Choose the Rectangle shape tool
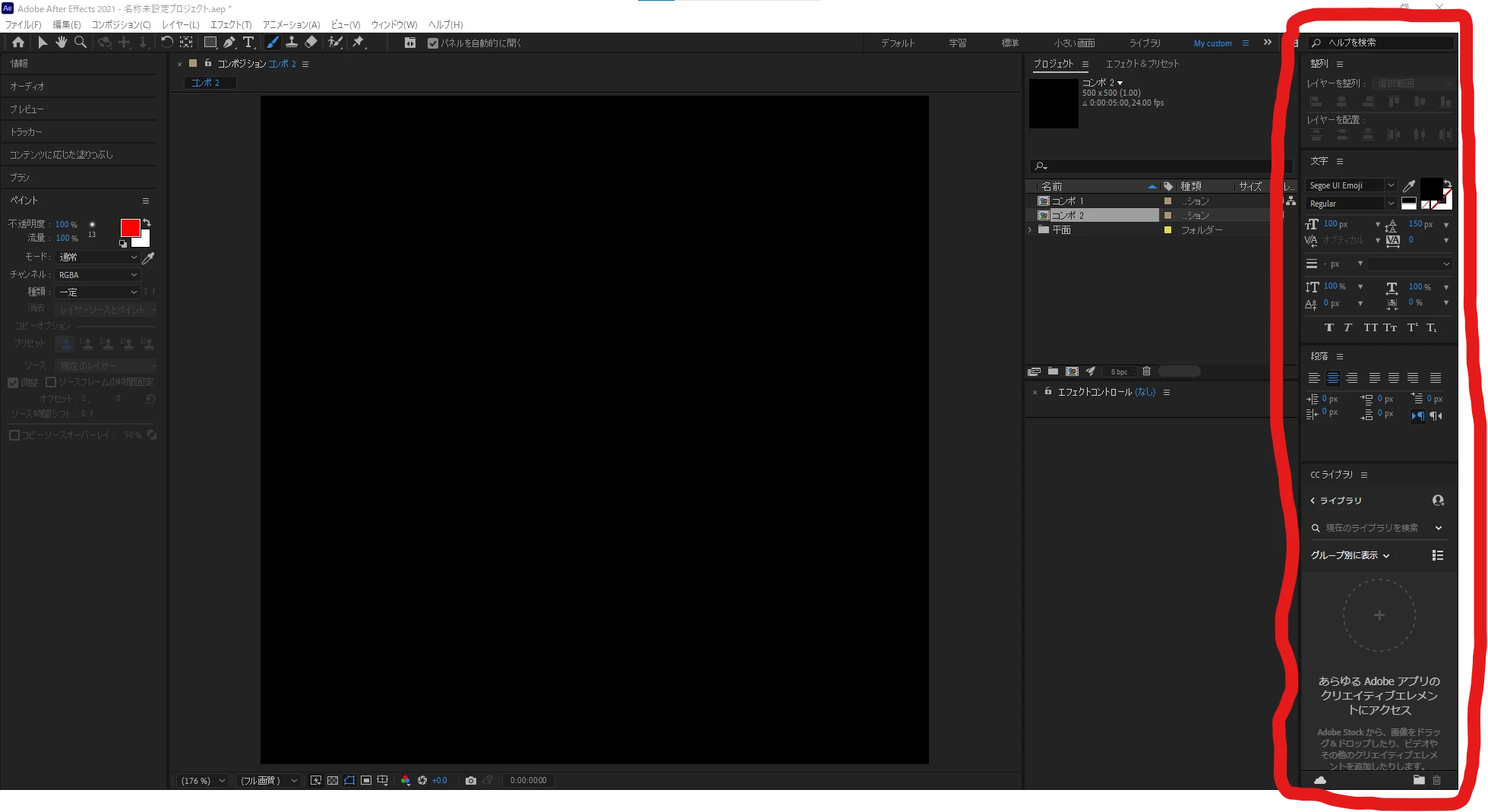 pyautogui.click(x=210, y=43)
